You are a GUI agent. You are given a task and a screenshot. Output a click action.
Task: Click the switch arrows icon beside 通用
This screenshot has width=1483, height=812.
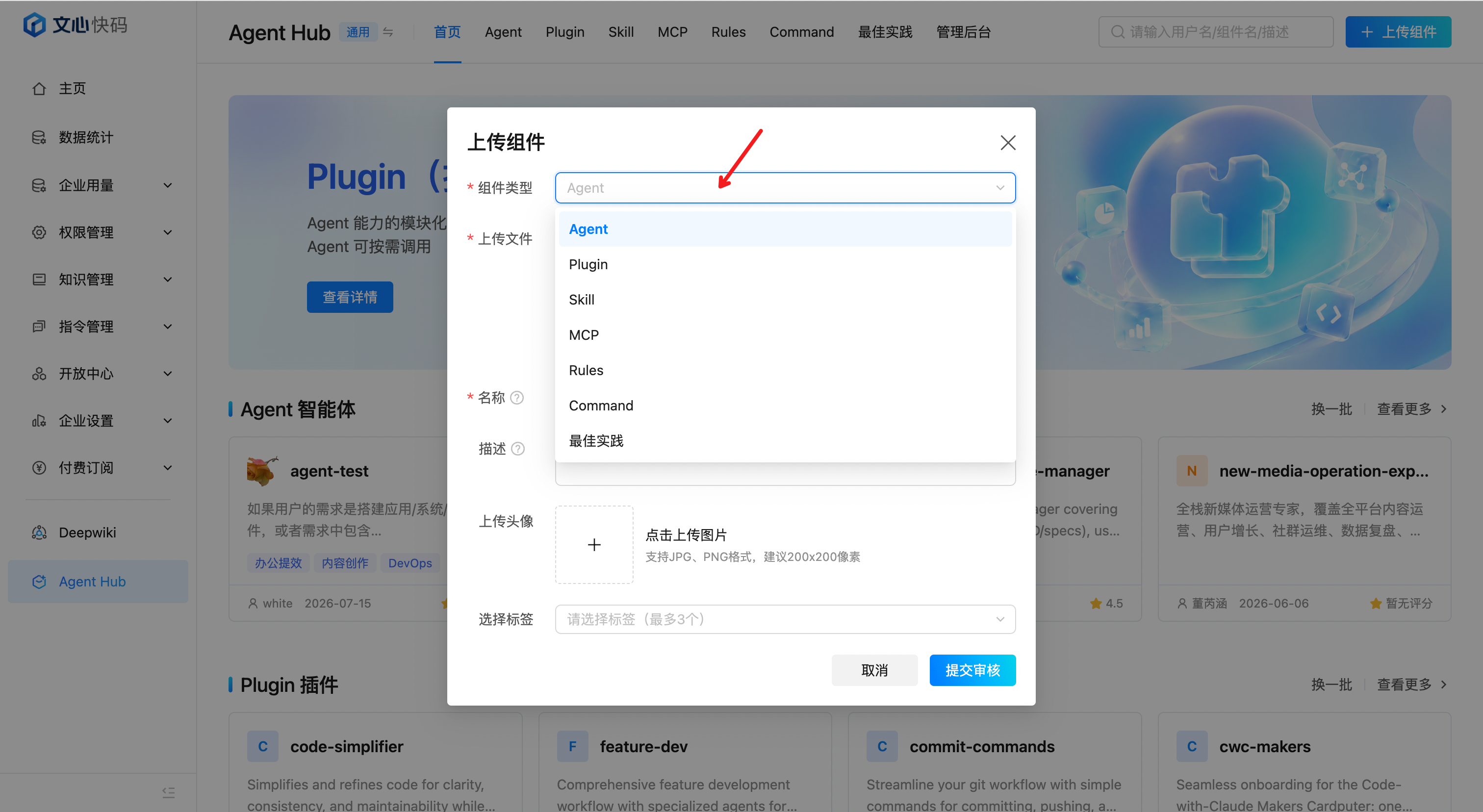click(x=388, y=32)
